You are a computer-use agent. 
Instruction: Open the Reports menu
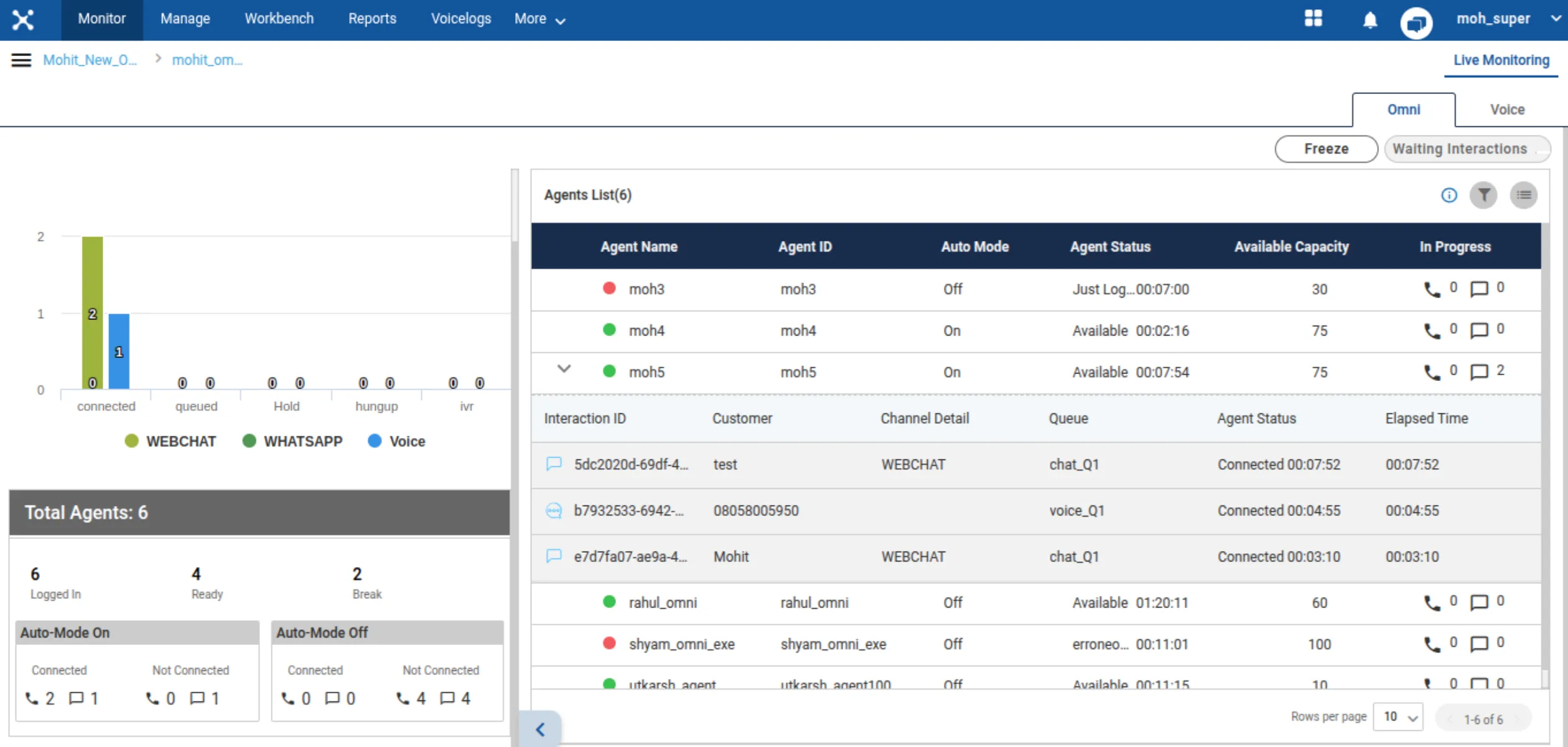(x=372, y=19)
